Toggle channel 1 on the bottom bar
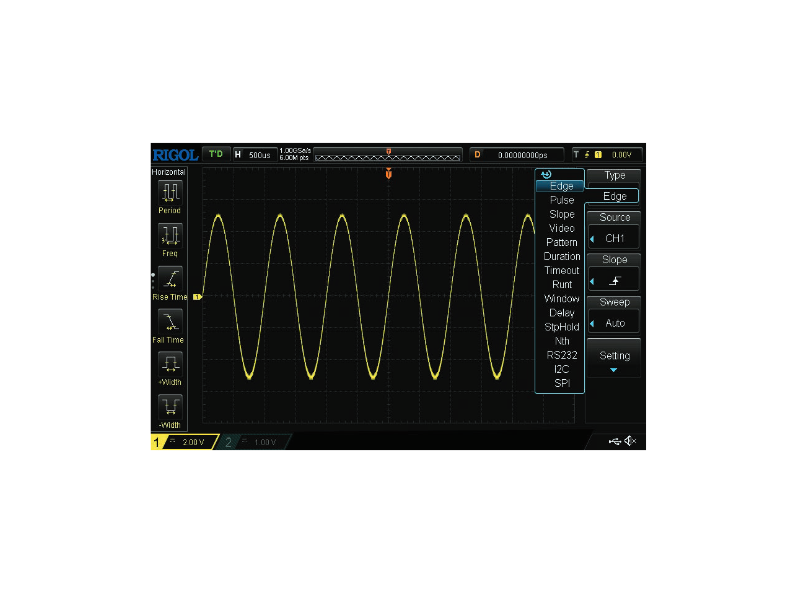This screenshot has width=800, height=600. pos(182,442)
